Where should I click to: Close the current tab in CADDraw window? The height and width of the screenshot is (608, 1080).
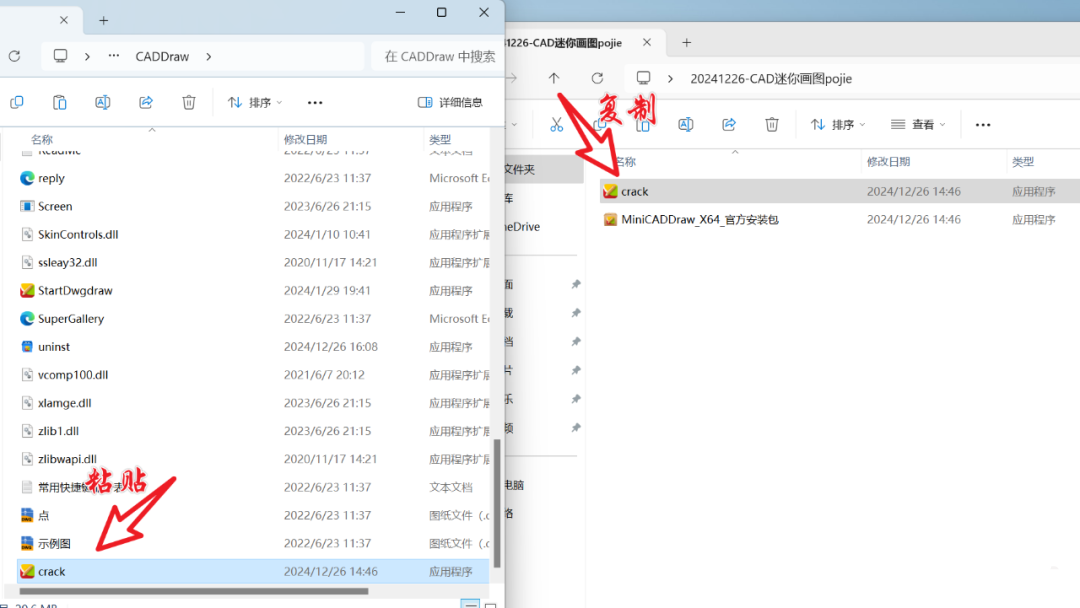pyautogui.click(x=63, y=20)
